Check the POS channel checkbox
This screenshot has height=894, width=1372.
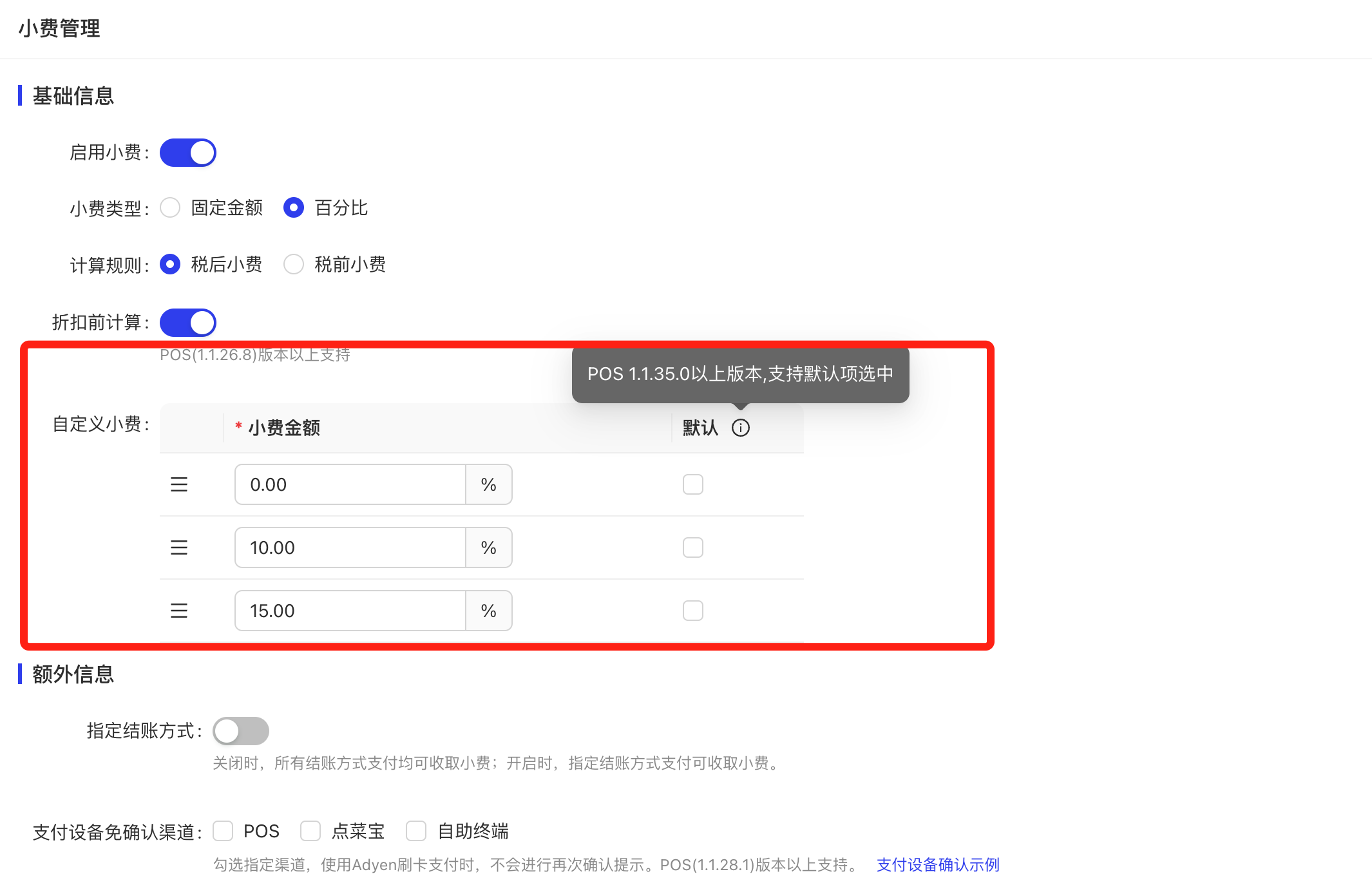(x=223, y=831)
